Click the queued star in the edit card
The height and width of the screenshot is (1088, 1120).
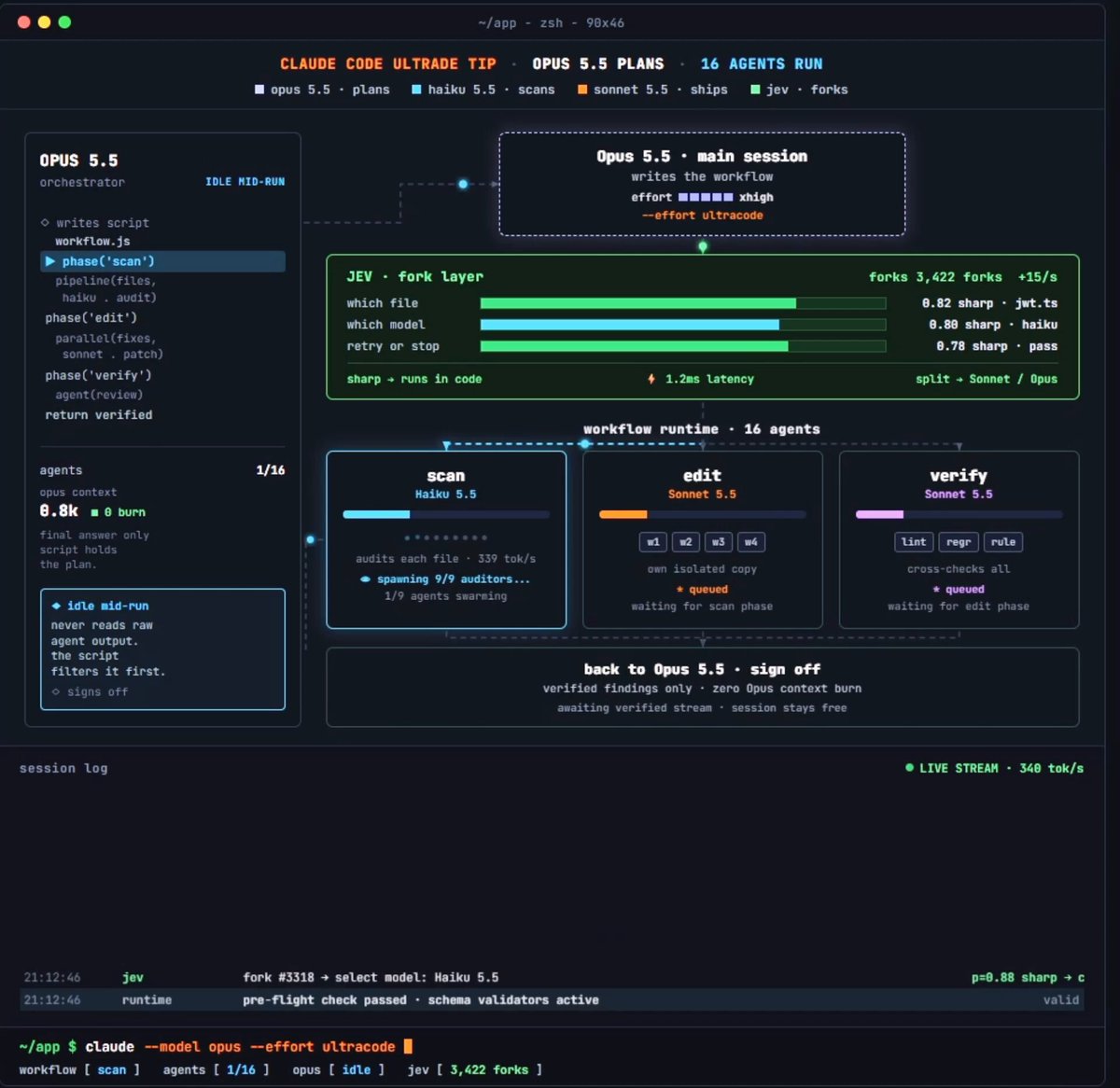680,590
